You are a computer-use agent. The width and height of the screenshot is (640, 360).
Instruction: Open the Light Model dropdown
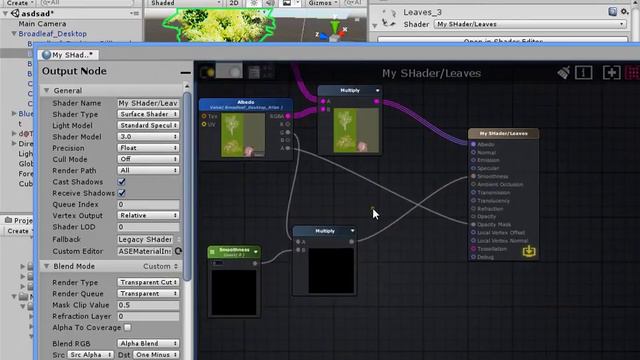point(148,125)
